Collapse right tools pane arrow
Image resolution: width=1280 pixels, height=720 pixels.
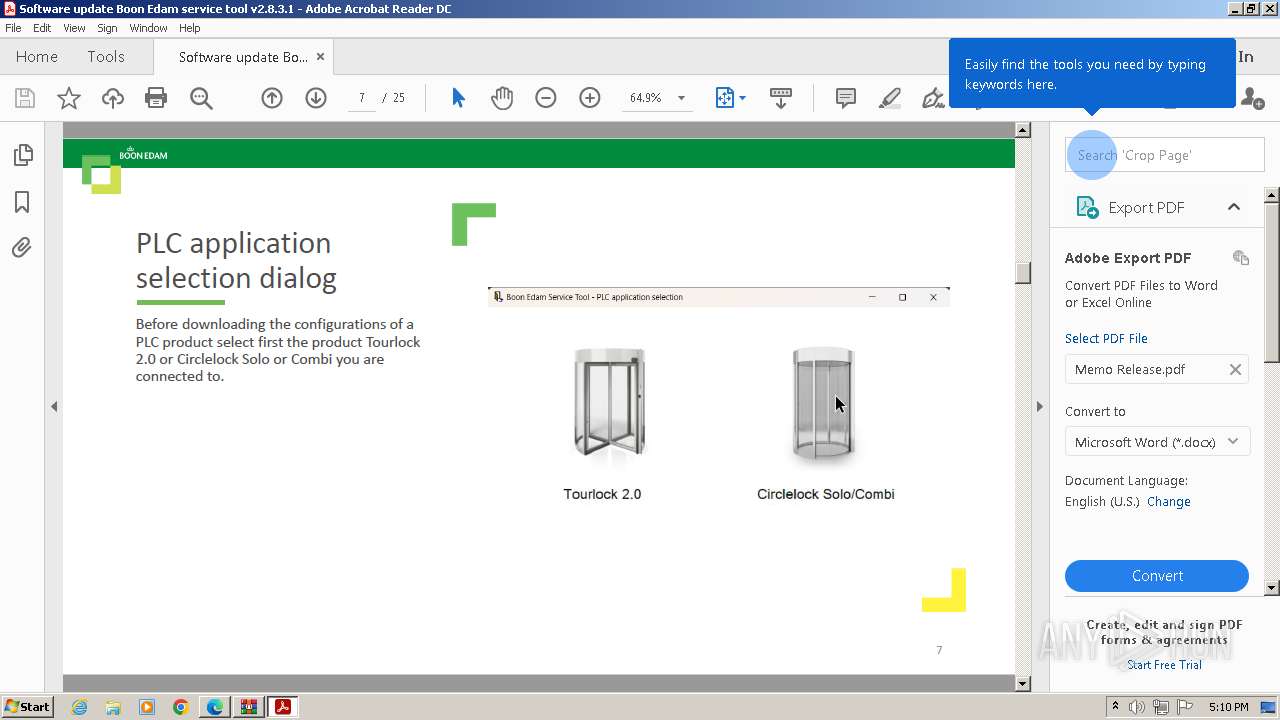coord(1039,406)
